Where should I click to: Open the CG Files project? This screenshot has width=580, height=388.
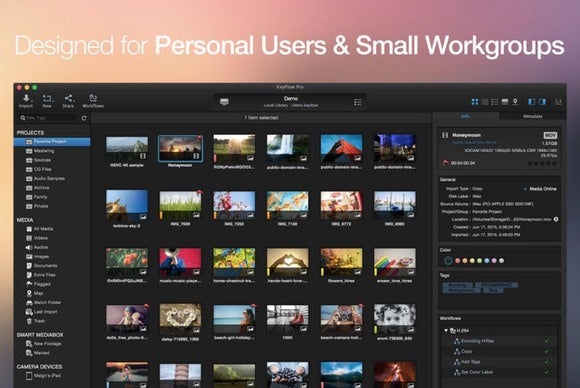[x=43, y=169]
